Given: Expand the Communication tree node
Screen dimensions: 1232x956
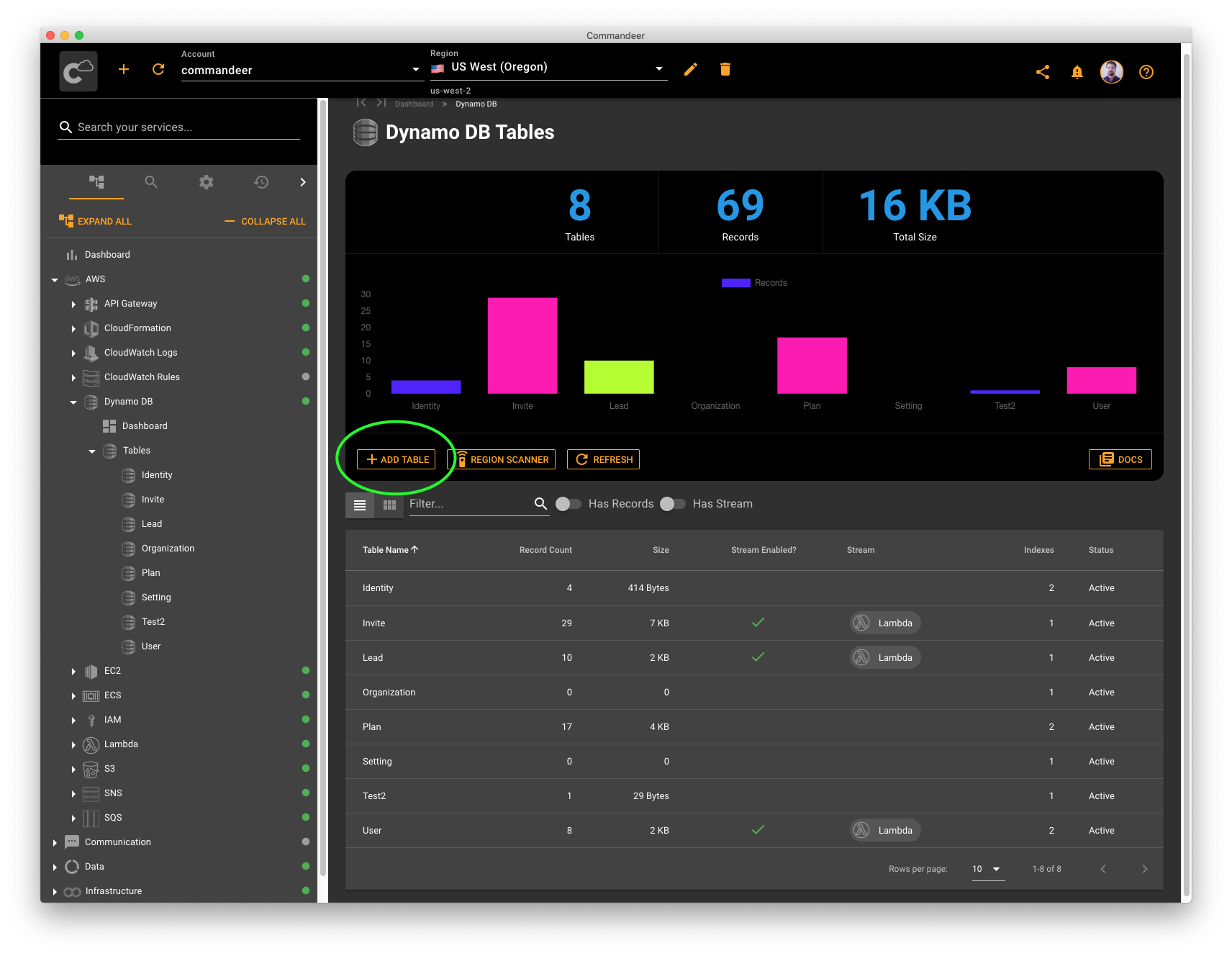Looking at the screenshot, I should 55,842.
